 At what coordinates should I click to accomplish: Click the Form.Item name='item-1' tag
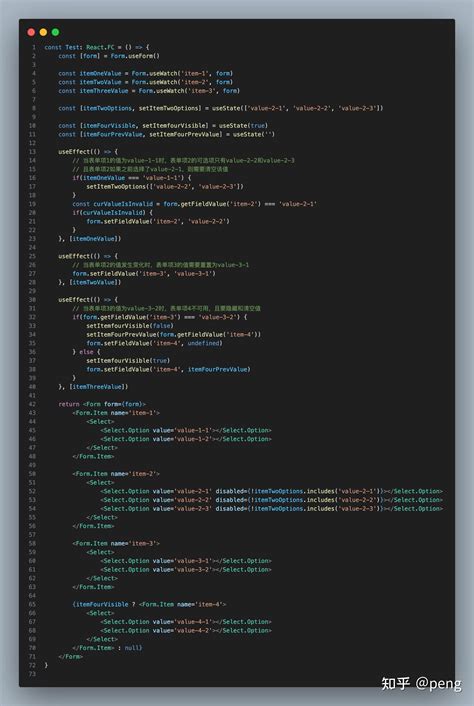pos(116,413)
